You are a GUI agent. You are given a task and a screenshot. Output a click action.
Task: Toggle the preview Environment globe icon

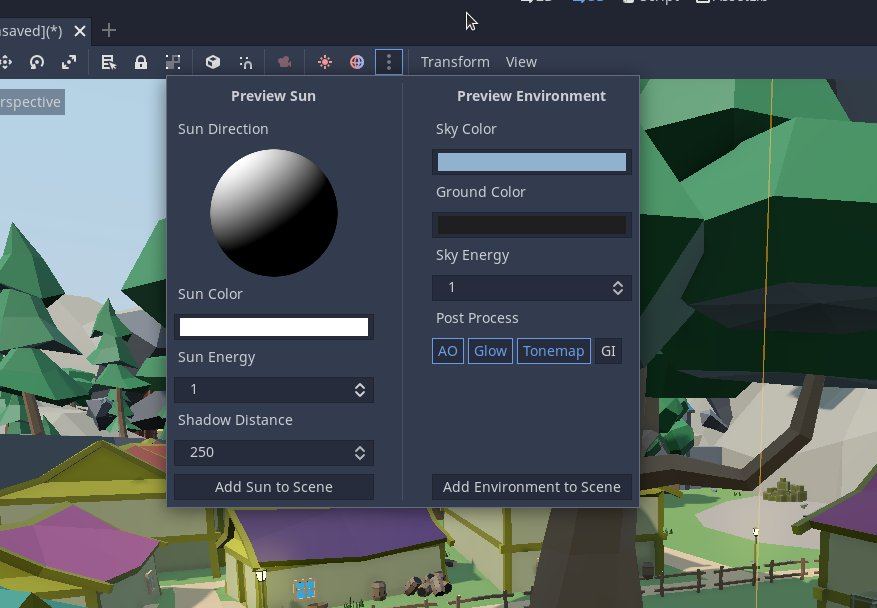tap(357, 62)
